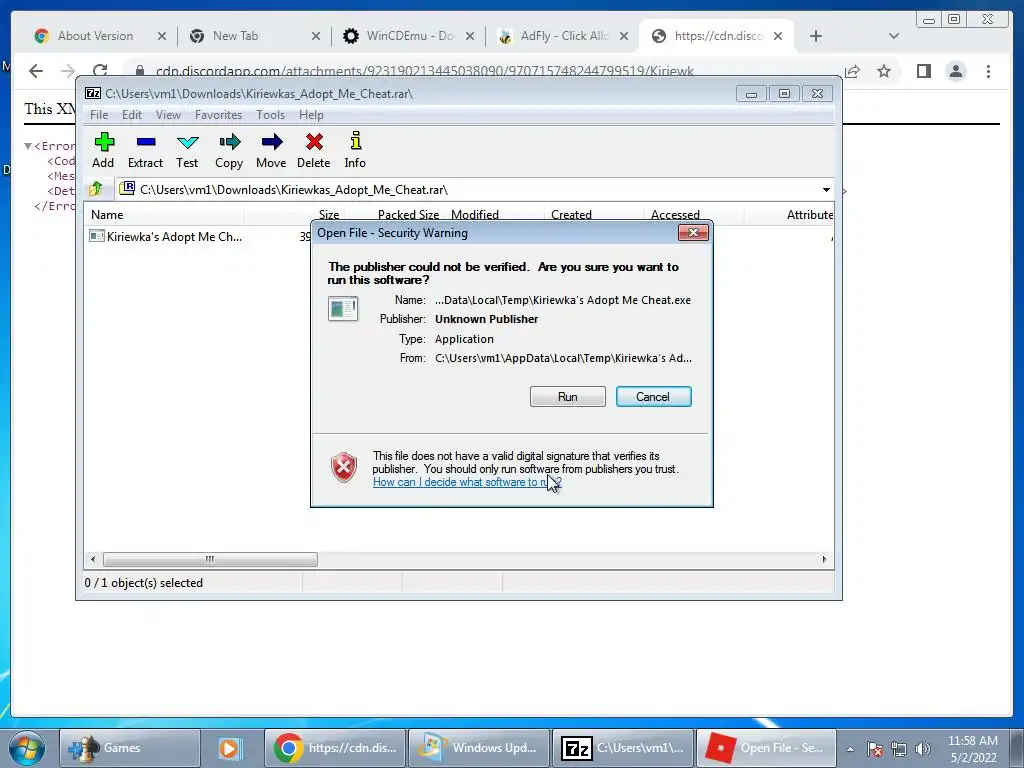Open the Games taskbar button
The height and width of the screenshot is (768, 1024).
coord(129,748)
